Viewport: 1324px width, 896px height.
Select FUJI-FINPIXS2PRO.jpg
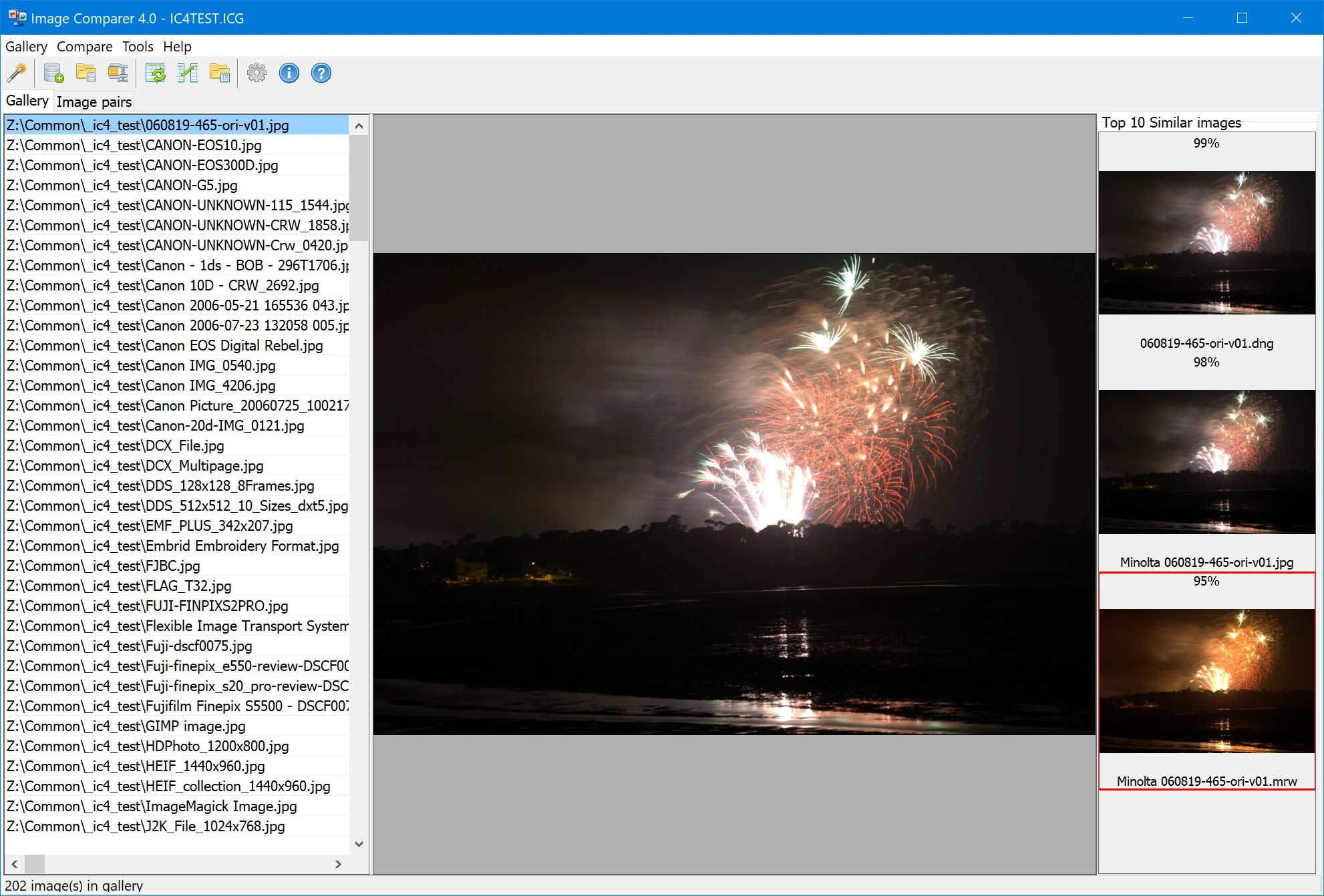point(176,606)
